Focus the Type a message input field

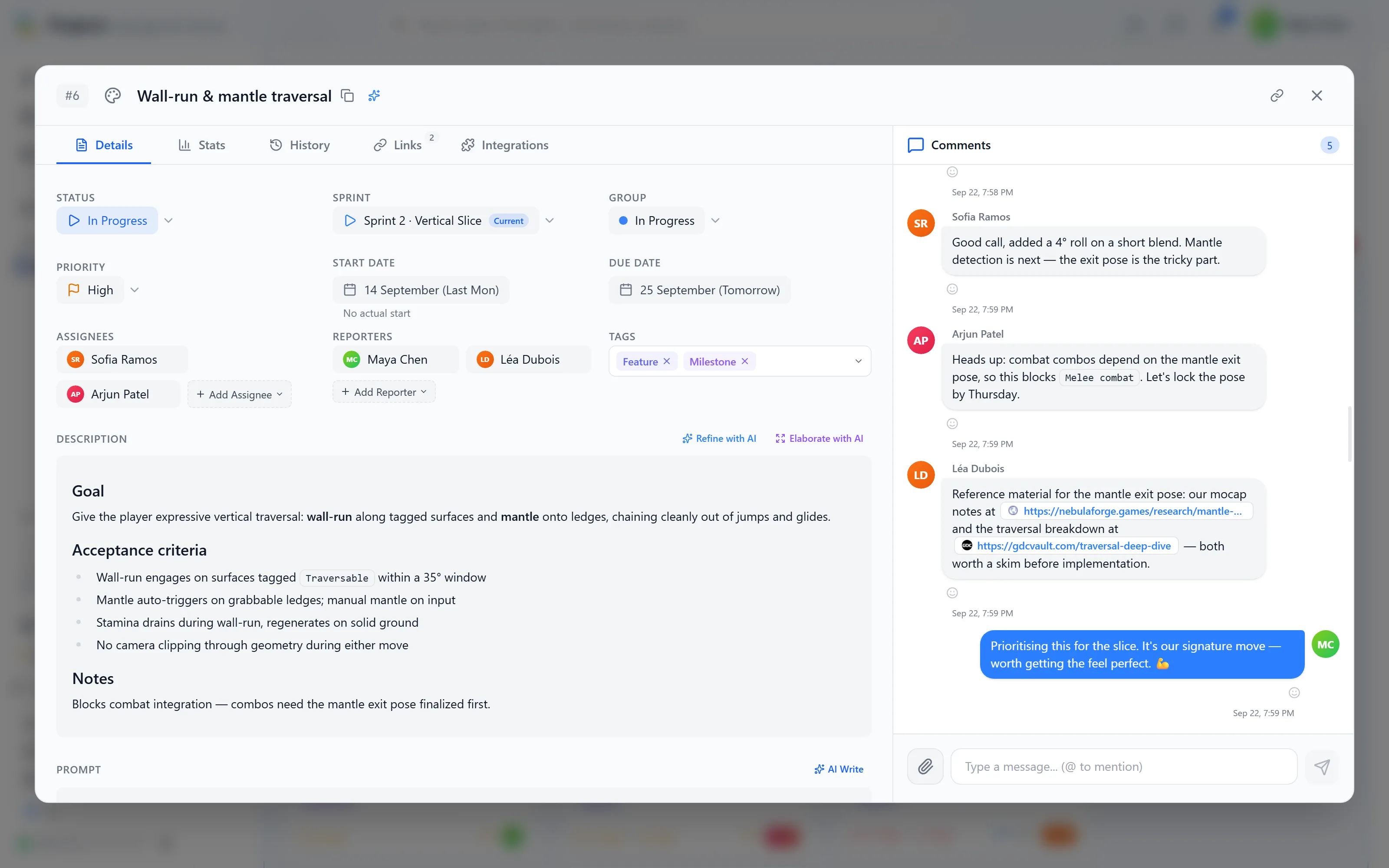click(1124, 766)
